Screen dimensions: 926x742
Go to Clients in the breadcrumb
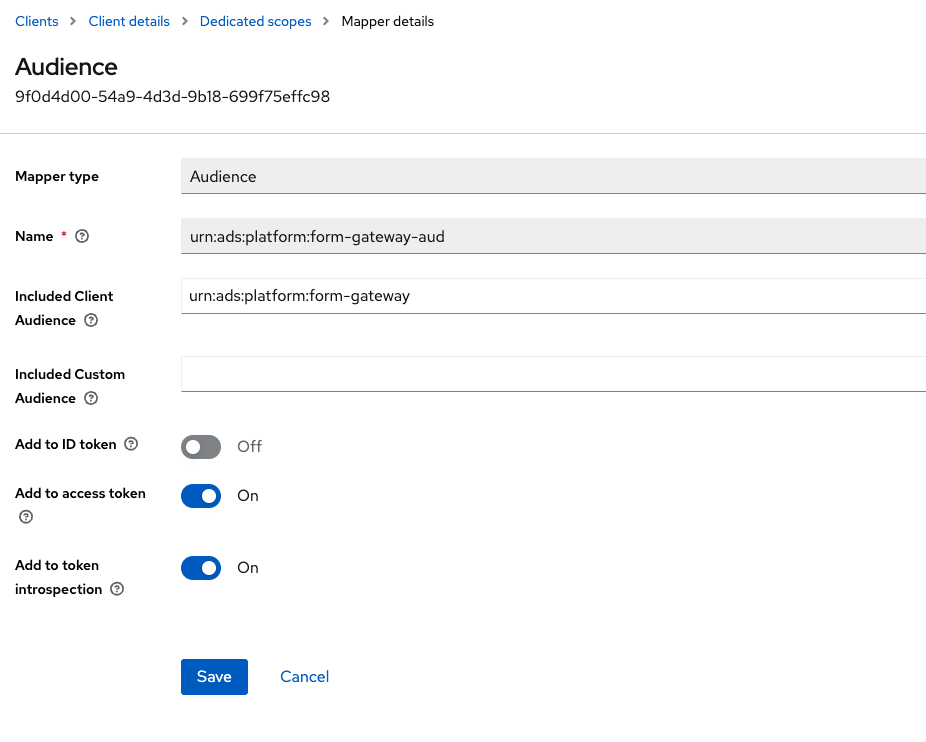(x=37, y=21)
